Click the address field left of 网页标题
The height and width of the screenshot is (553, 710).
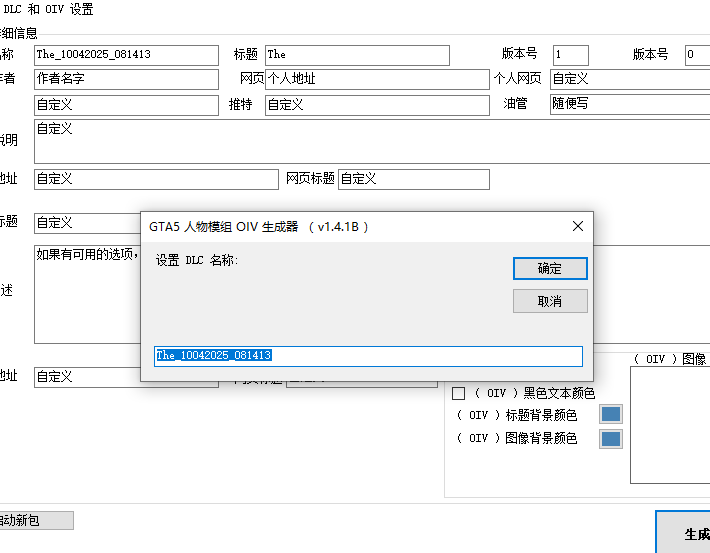156,179
